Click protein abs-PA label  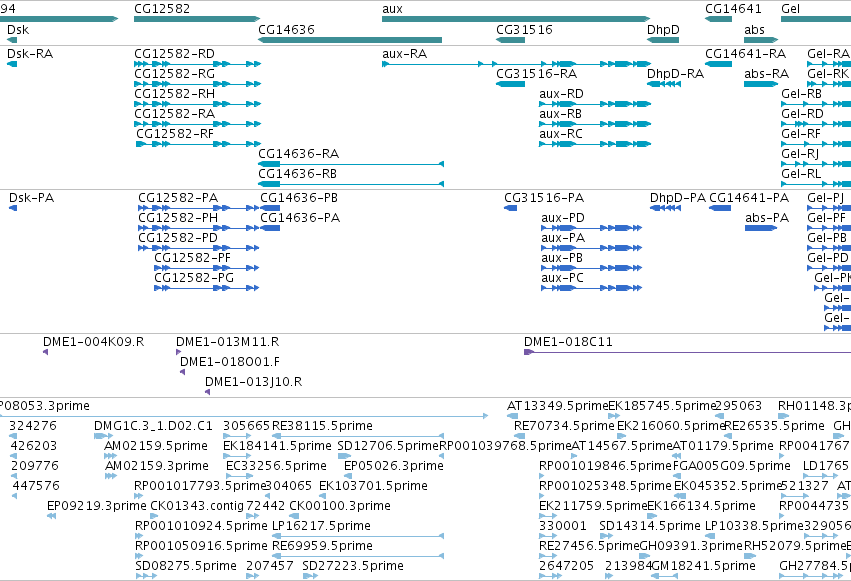click(x=767, y=218)
